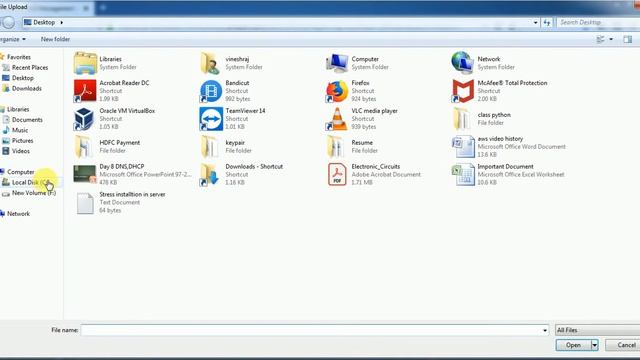Select McAfee Total Protection shortcut icon
The image size is (640, 360).
tap(463, 91)
